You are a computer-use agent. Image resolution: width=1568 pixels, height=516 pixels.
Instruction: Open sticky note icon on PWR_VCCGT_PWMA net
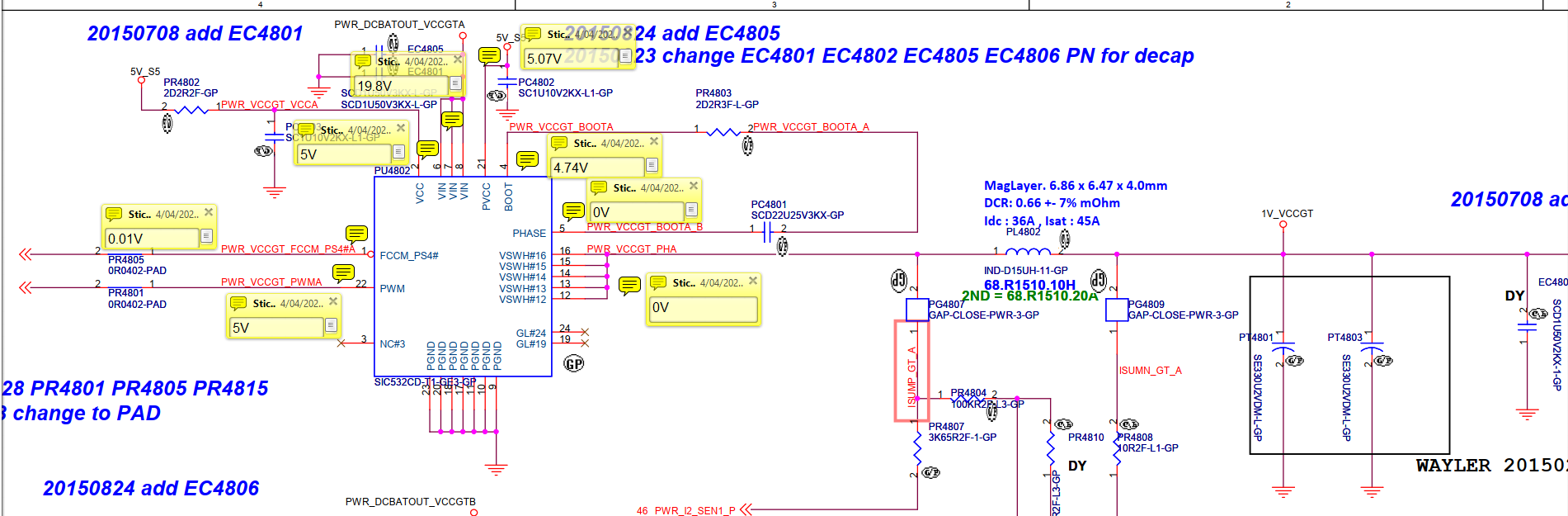[x=343, y=272]
